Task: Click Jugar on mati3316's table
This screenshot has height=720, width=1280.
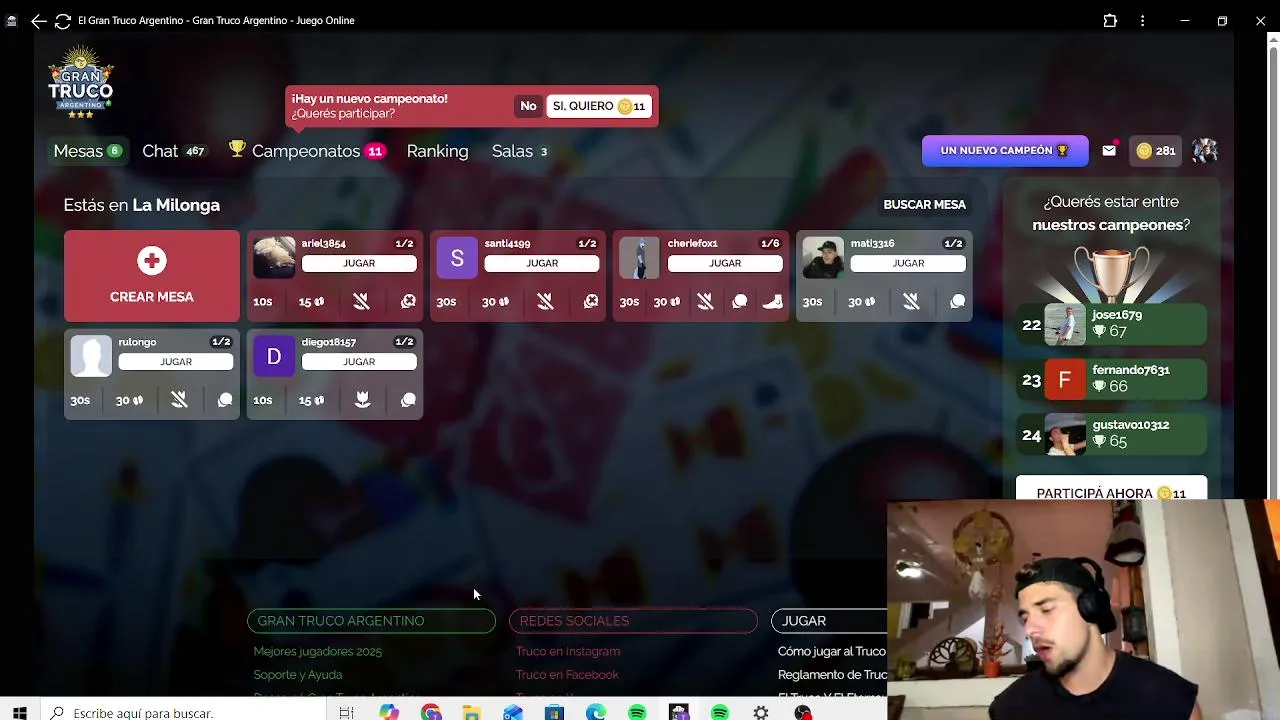Action: (x=908, y=263)
